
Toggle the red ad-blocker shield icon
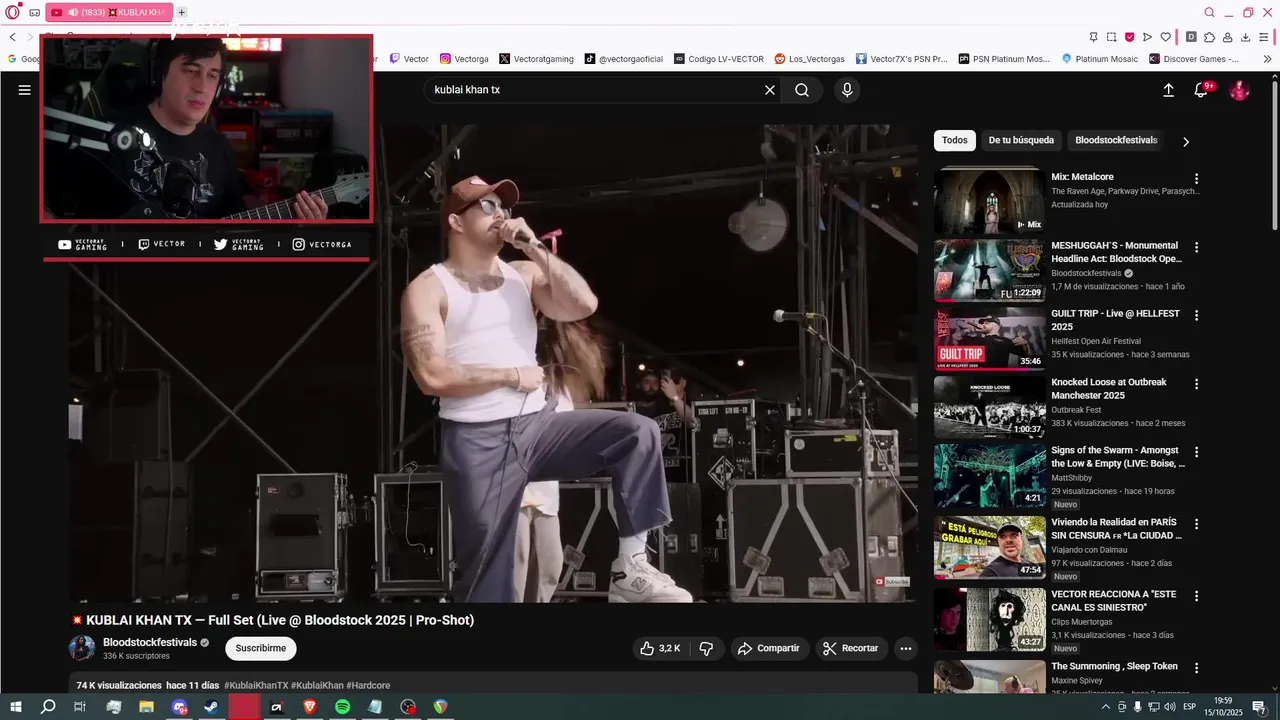[1129, 37]
